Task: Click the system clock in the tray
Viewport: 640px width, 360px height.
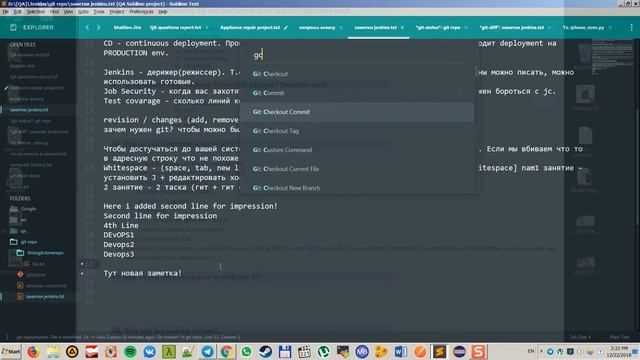Action: 619,351
